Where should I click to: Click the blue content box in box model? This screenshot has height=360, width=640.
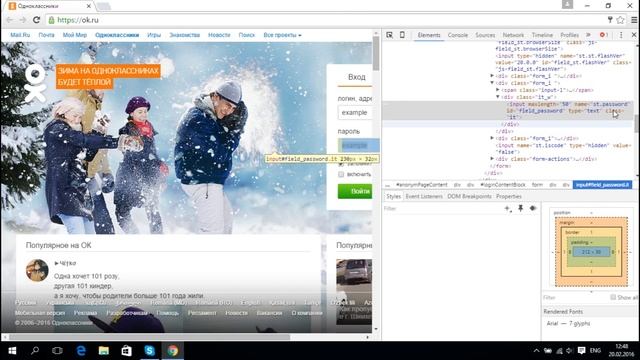[x=591, y=252]
